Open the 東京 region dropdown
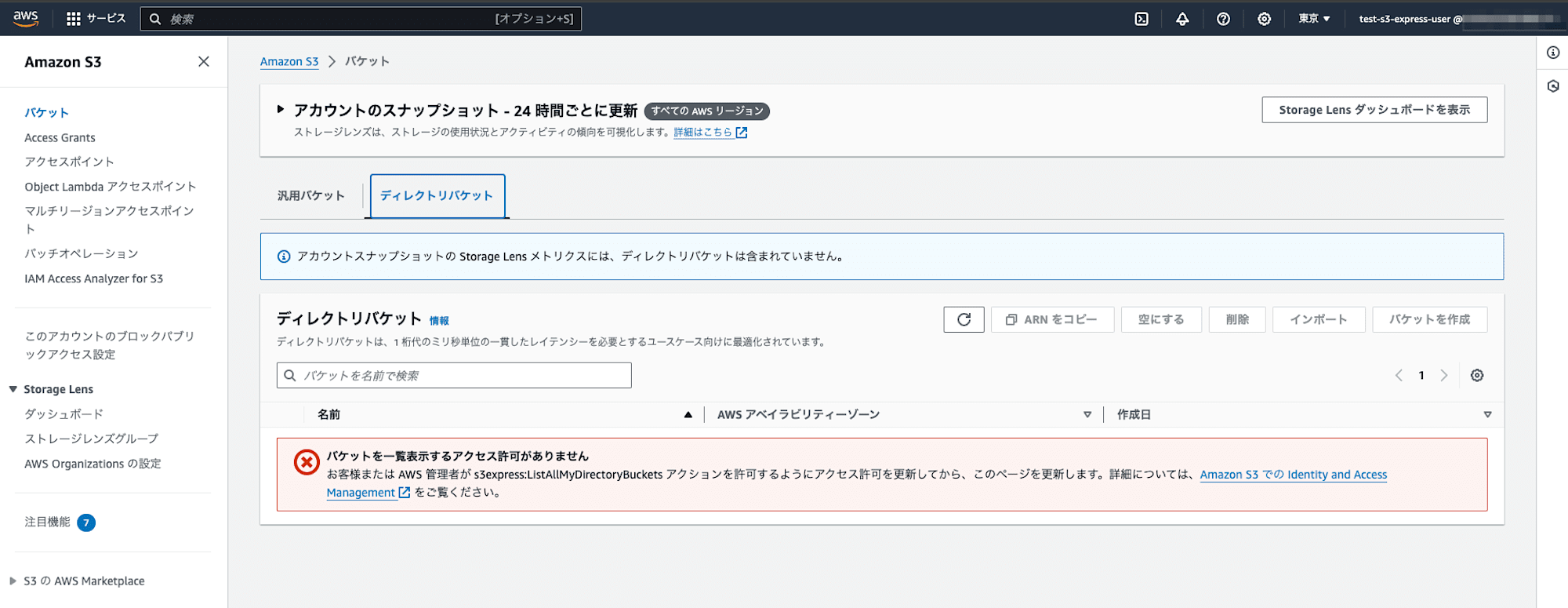The height and width of the screenshot is (608, 1568). 1314,19
